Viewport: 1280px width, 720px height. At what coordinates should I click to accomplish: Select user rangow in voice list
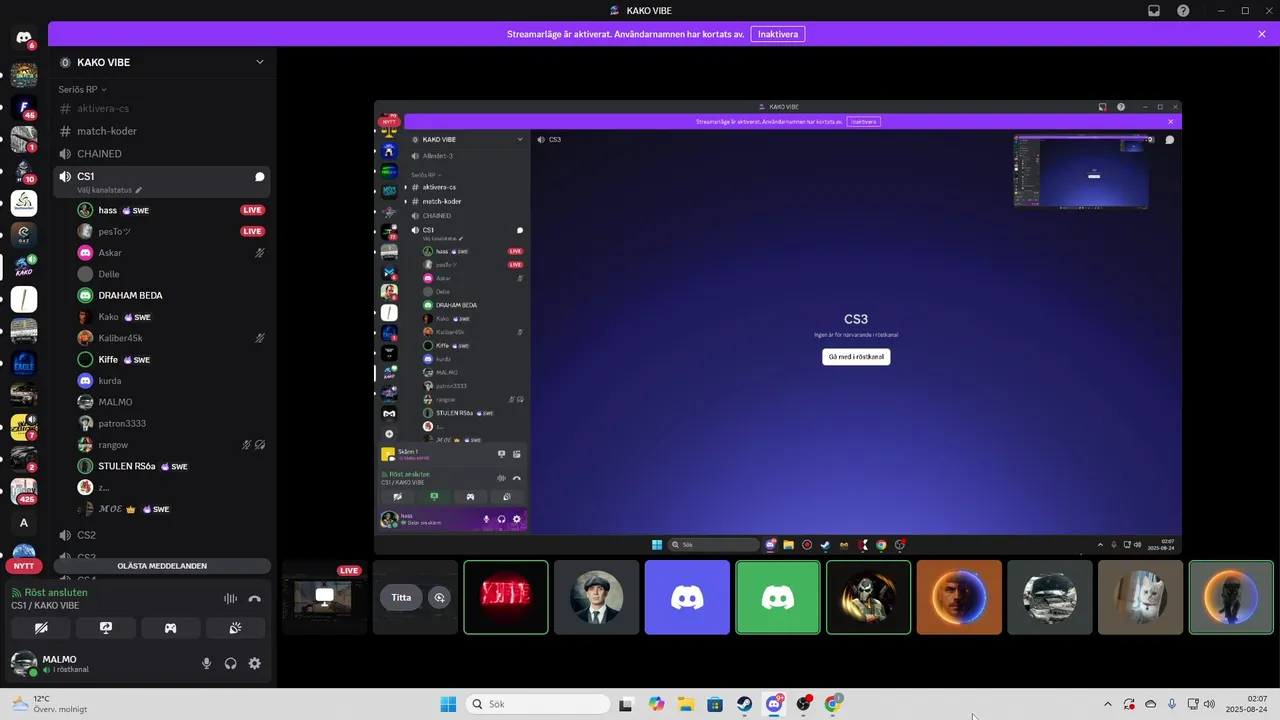(171, 444)
